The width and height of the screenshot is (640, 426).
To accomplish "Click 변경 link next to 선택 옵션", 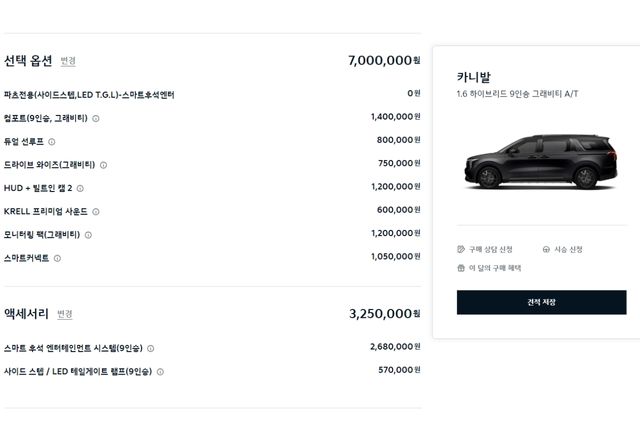I will coord(68,61).
